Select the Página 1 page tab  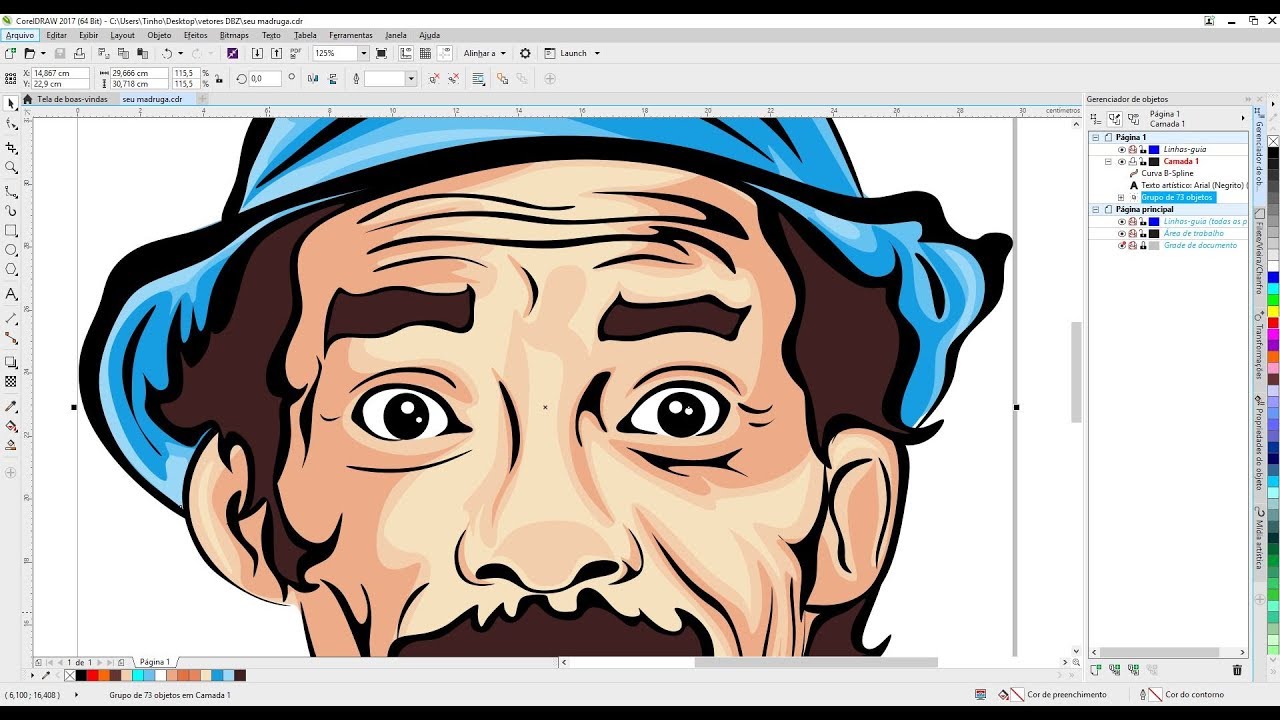pyautogui.click(x=154, y=662)
